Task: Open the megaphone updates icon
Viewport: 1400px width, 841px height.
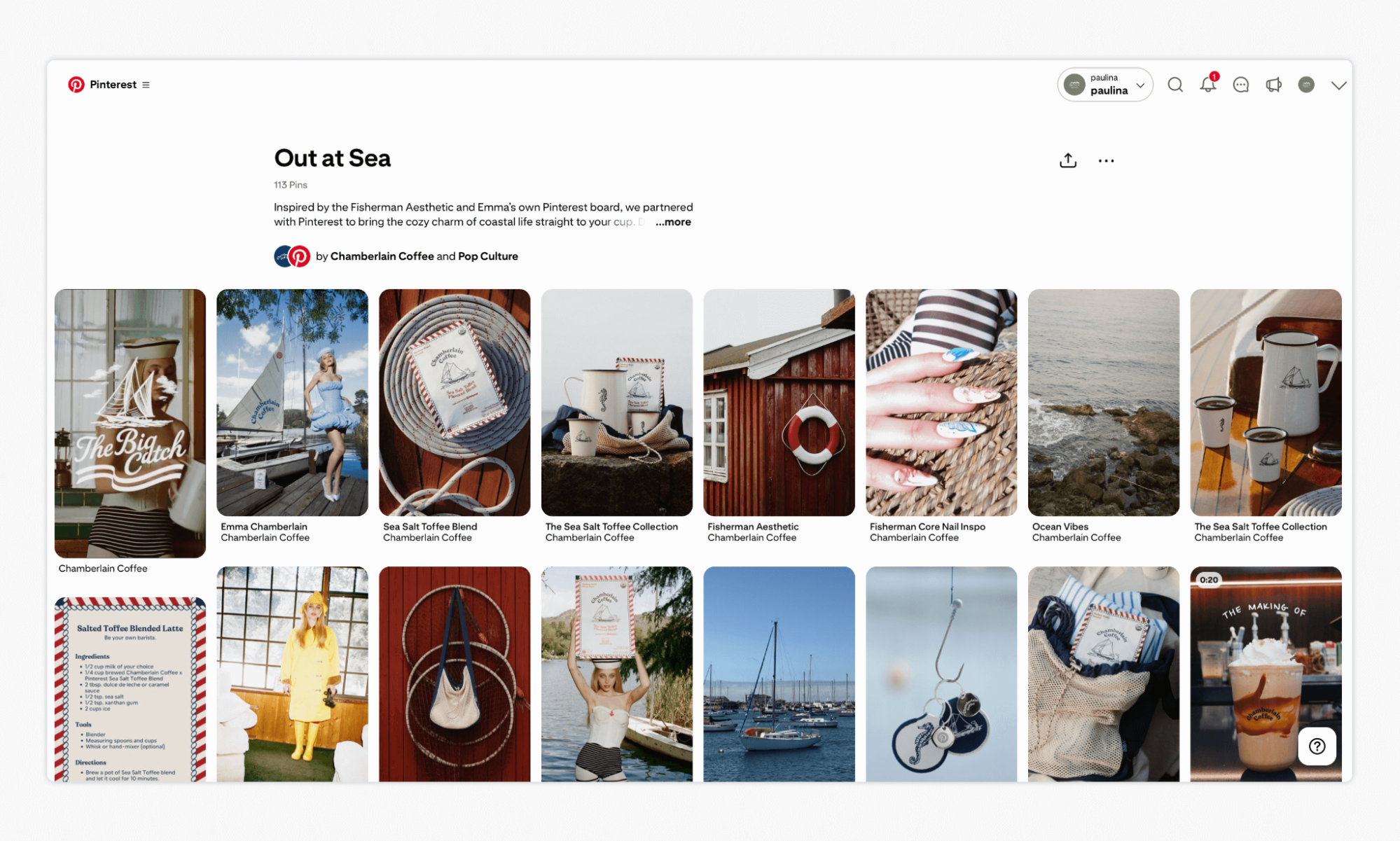Action: coord(1274,85)
